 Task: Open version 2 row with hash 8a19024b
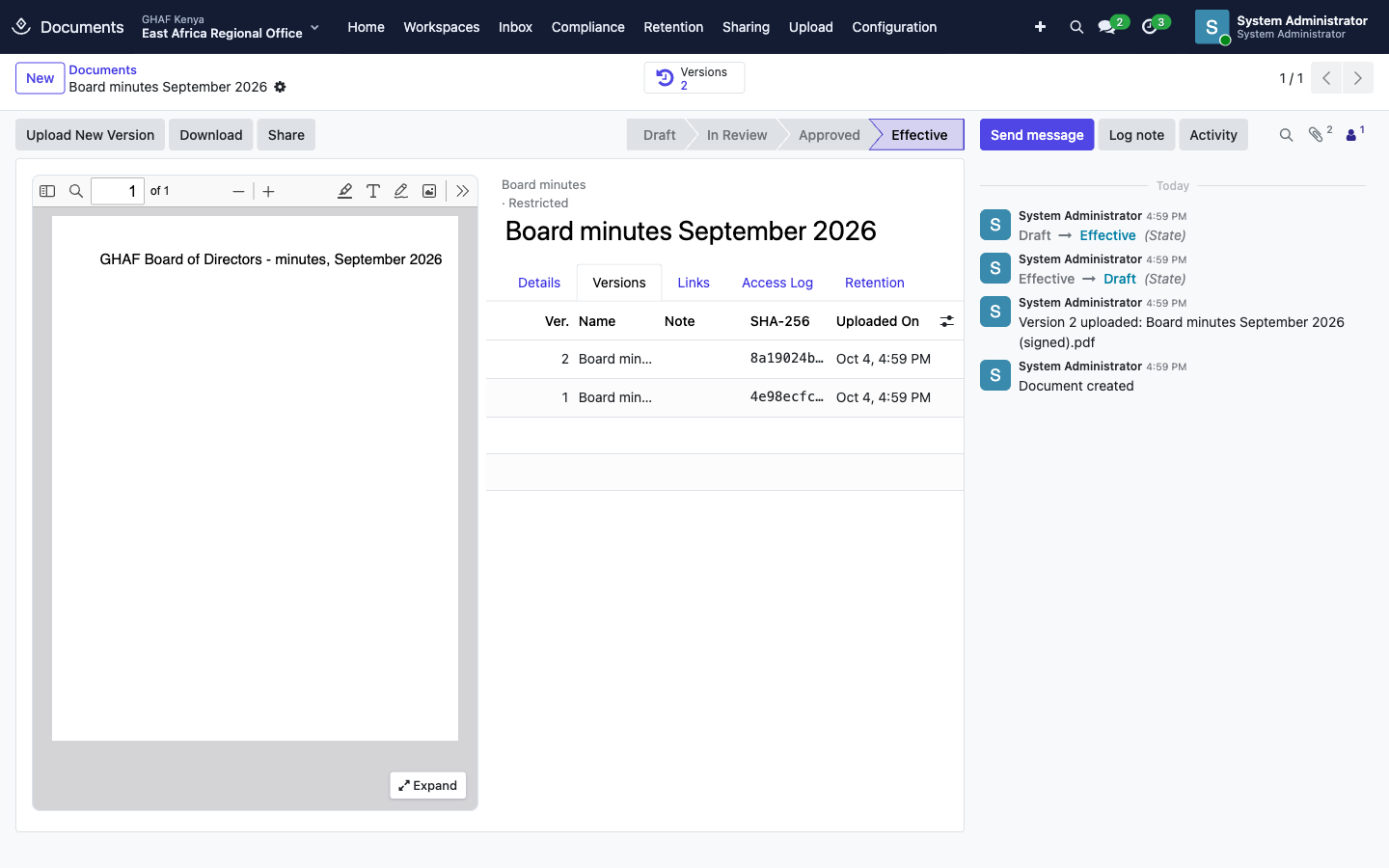[724, 359]
